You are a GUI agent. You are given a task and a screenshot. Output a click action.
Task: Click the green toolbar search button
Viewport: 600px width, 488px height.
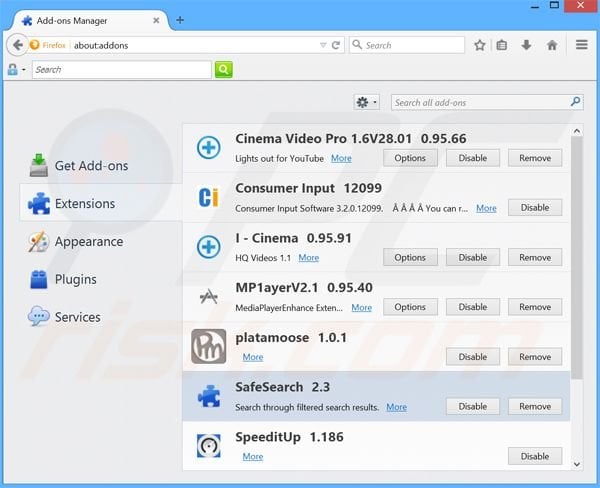coord(224,70)
